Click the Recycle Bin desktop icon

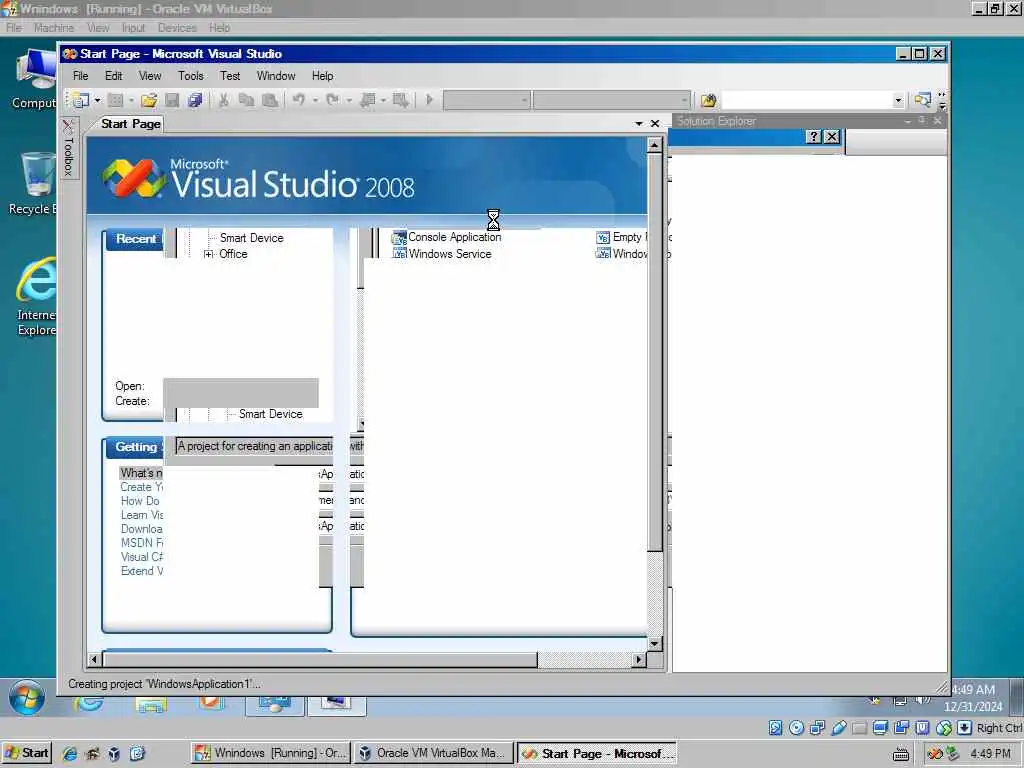click(34, 184)
